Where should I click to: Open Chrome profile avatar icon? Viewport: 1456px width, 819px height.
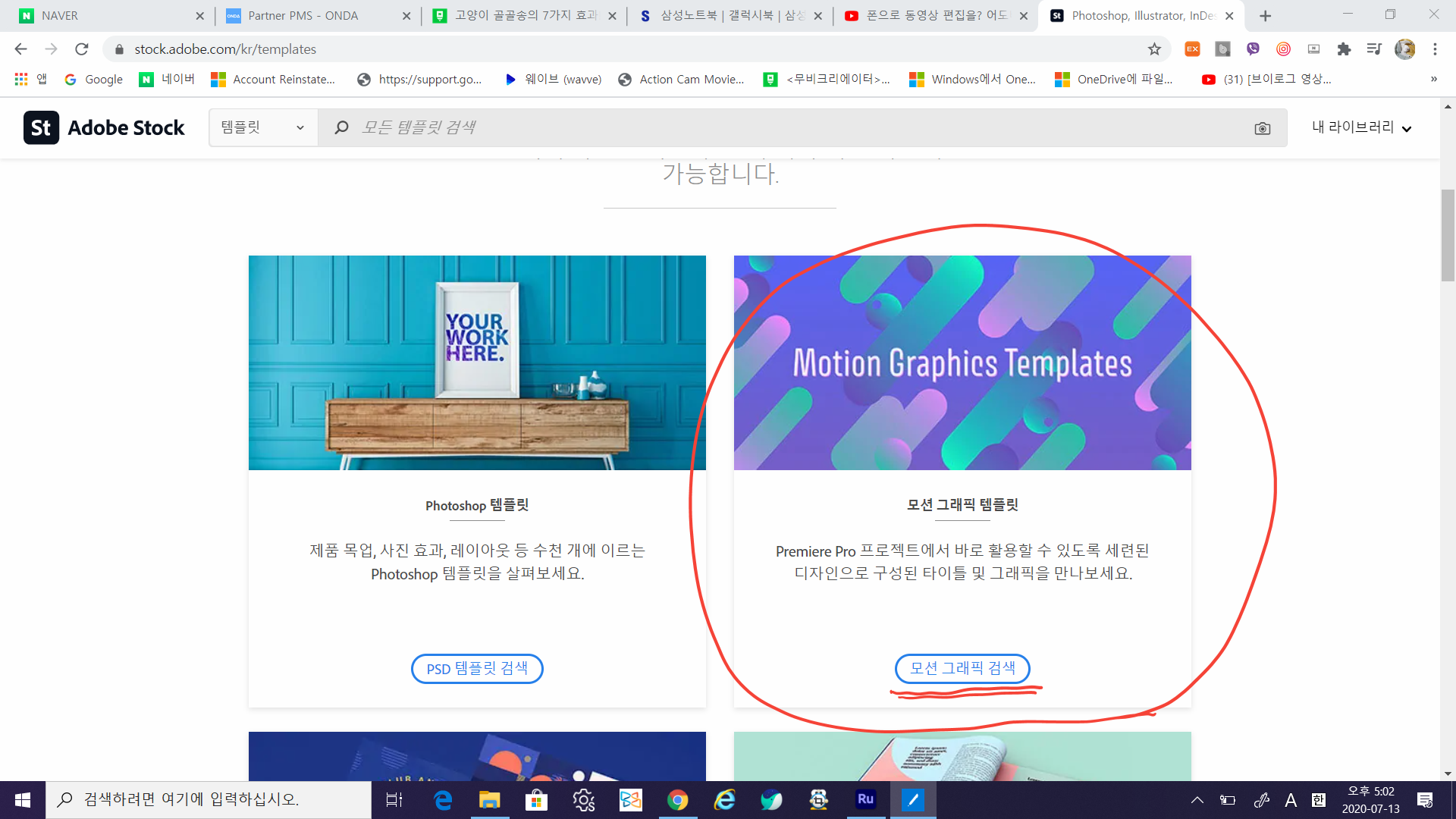(x=1404, y=49)
